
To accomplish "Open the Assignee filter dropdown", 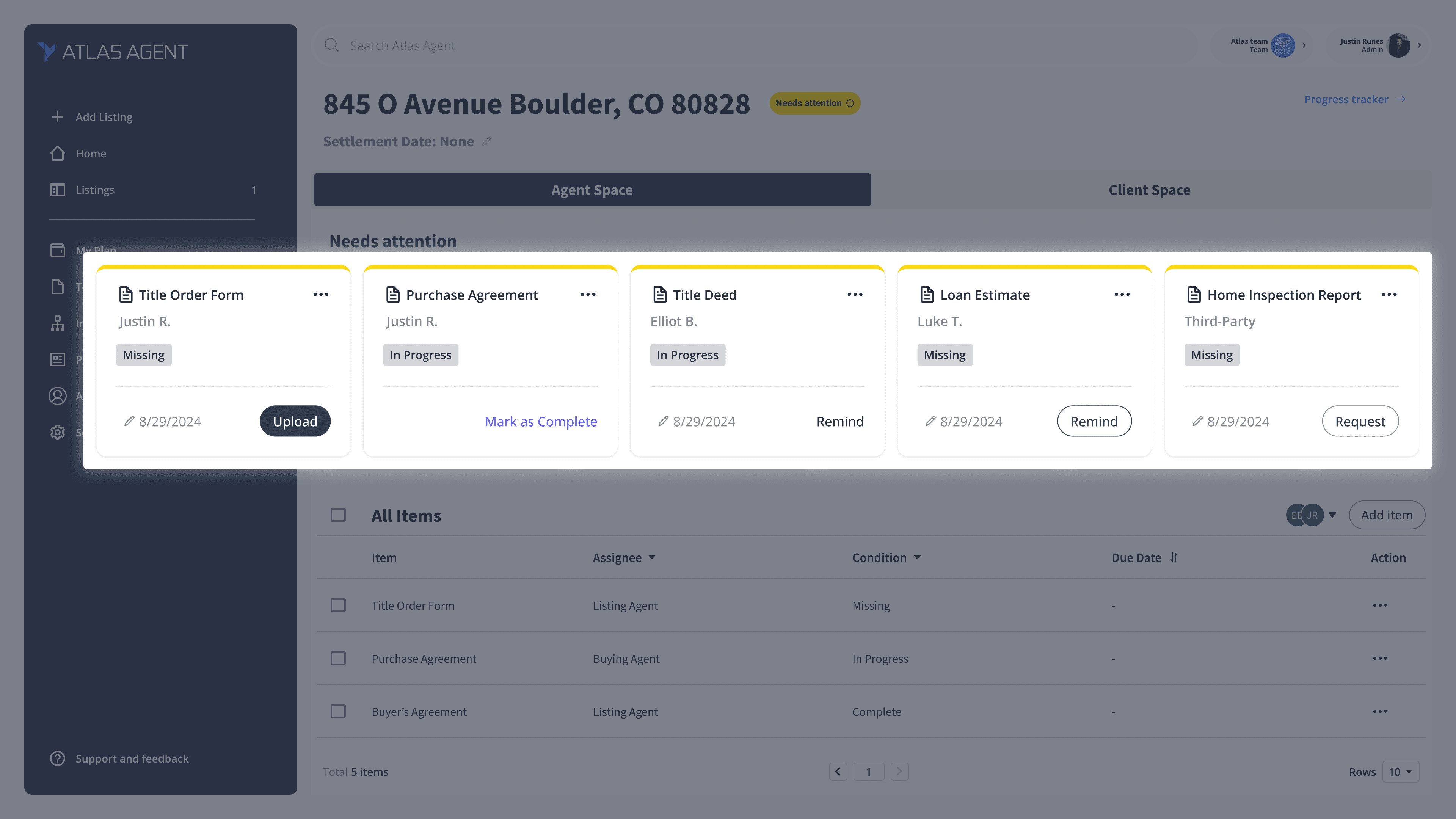I will pyautogui.click(x=652, y=558).
